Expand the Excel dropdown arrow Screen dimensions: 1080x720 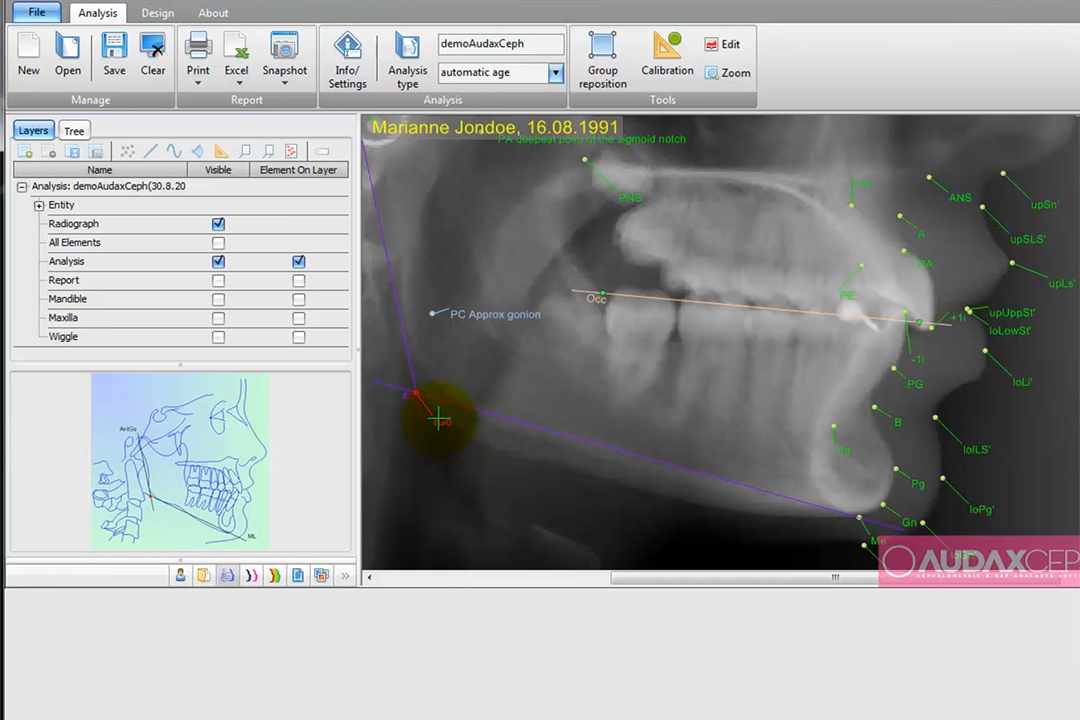[239, 83]
